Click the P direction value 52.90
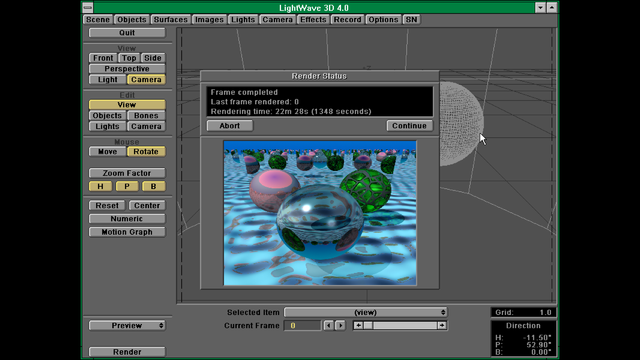 point(538,345)
